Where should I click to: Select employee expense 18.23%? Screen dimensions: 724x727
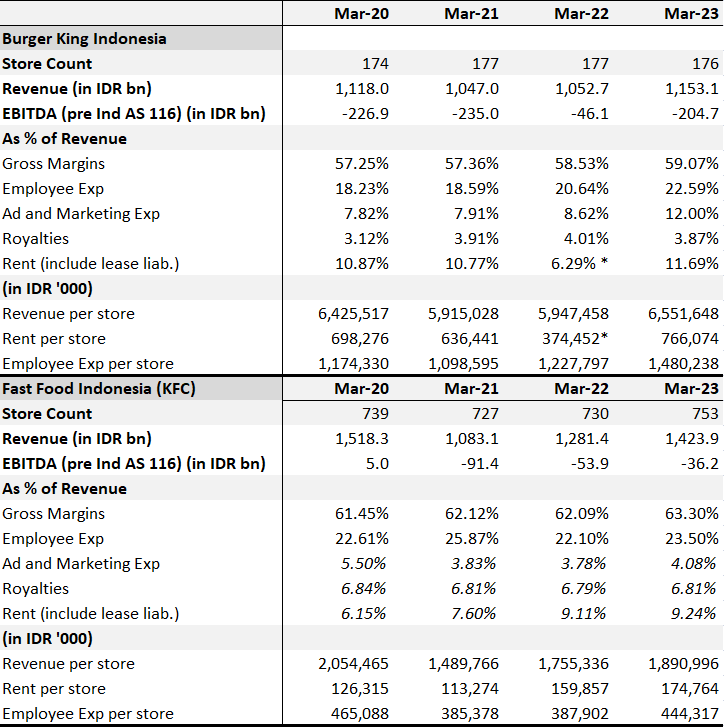(362, 189)
